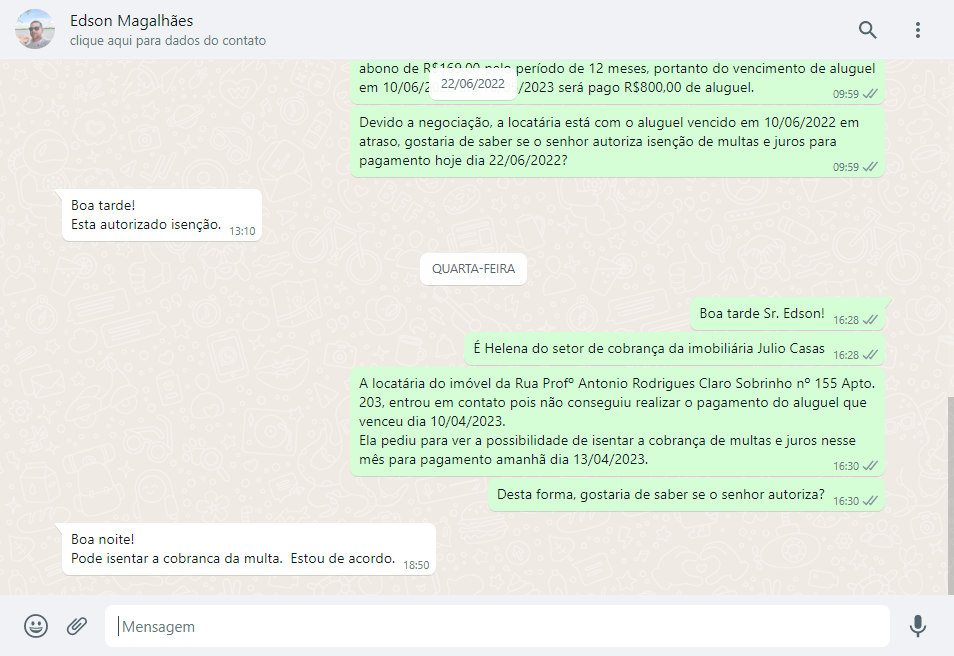954x656 pixels.
Task: Select the 'Esta autorizado isenção' message
Action: pyautogui.click(x=146, y=214)
